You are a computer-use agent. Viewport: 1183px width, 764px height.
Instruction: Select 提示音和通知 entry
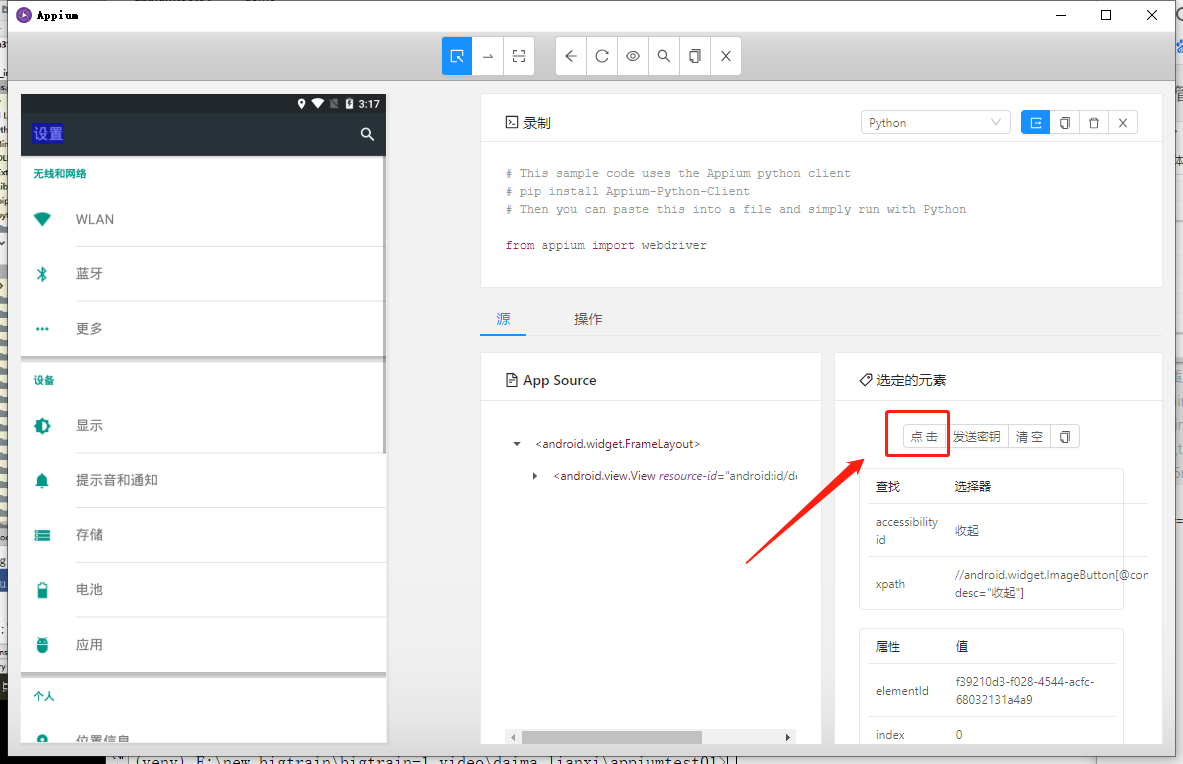coord(204,480)
